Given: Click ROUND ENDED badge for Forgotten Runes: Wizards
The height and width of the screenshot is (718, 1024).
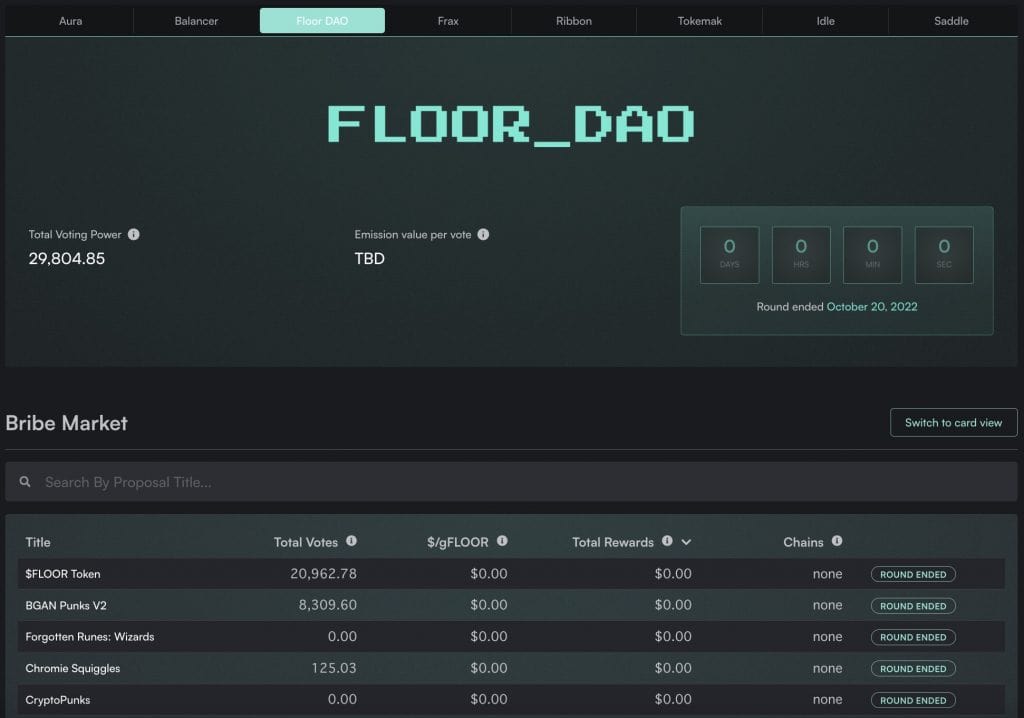Looking at the screenshot, I should tap(913, 637).
